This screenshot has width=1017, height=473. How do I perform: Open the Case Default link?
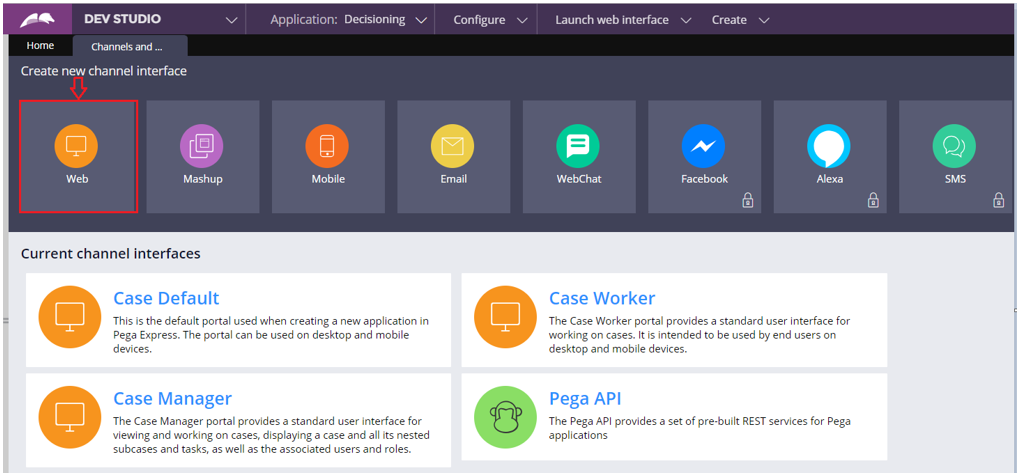166,298
